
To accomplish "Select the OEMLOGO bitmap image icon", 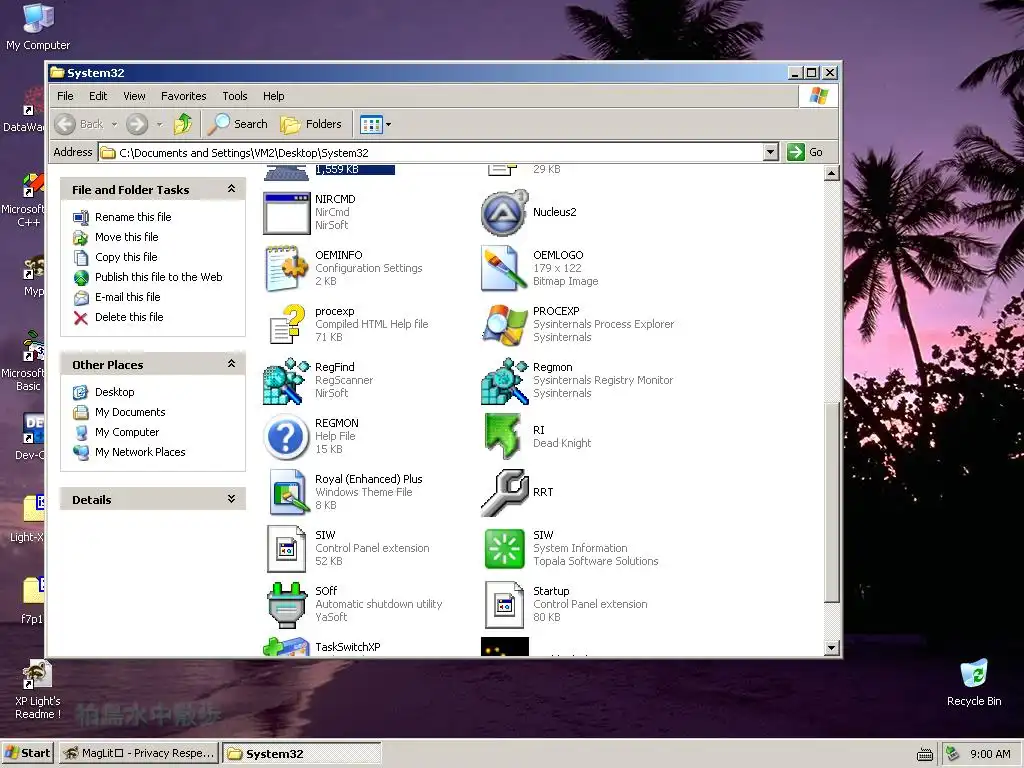I will pyautogui.click(x=504, y=268).
